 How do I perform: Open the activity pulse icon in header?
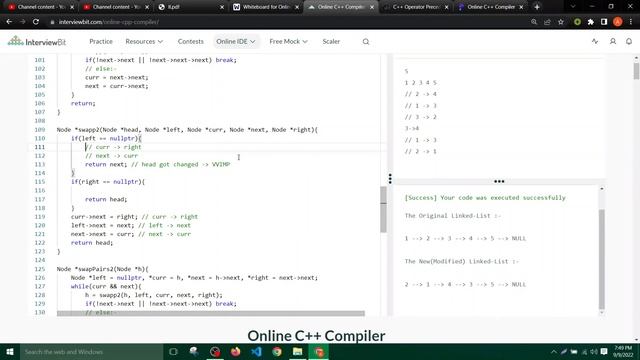click(x=595, y=41)
